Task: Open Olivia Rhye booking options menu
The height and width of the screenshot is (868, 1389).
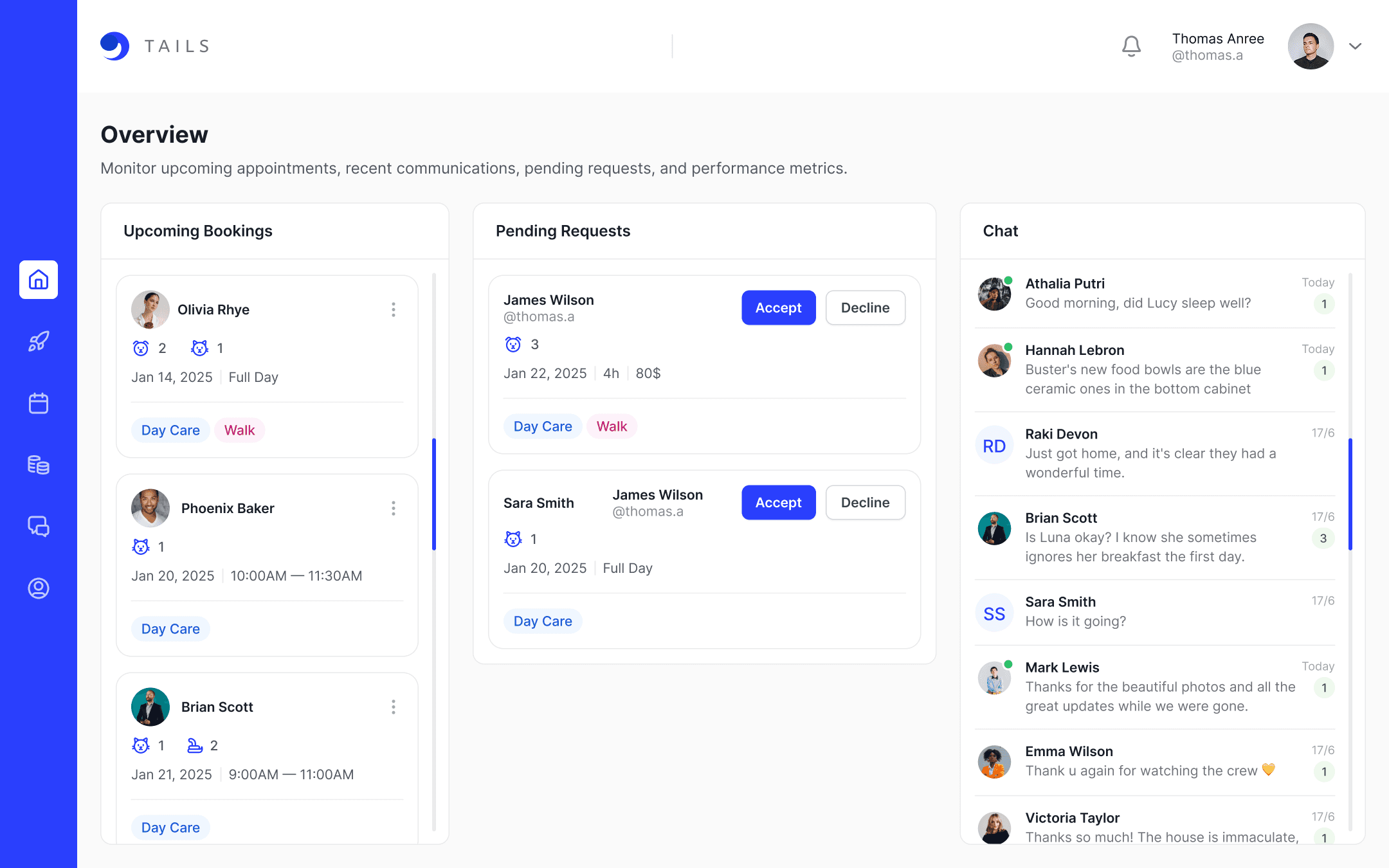Action: (393, 310)
